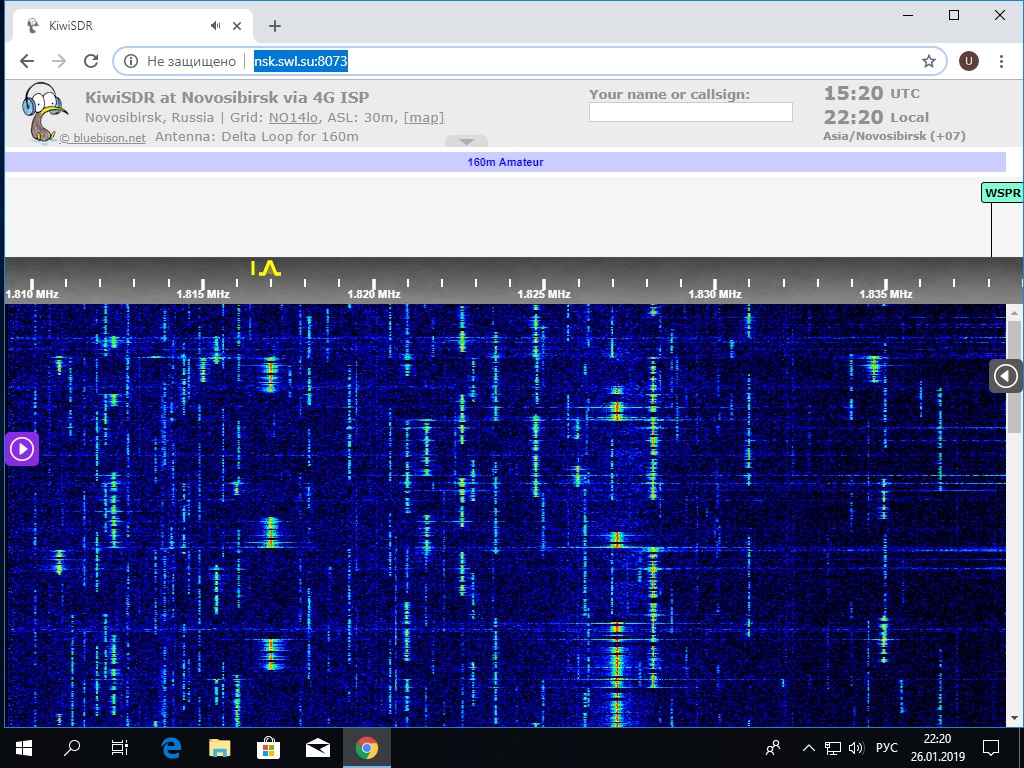Reload the page with the refresh icon
Image resolution: width=1024 pixels, height=768 pixels.
point(91,61)
